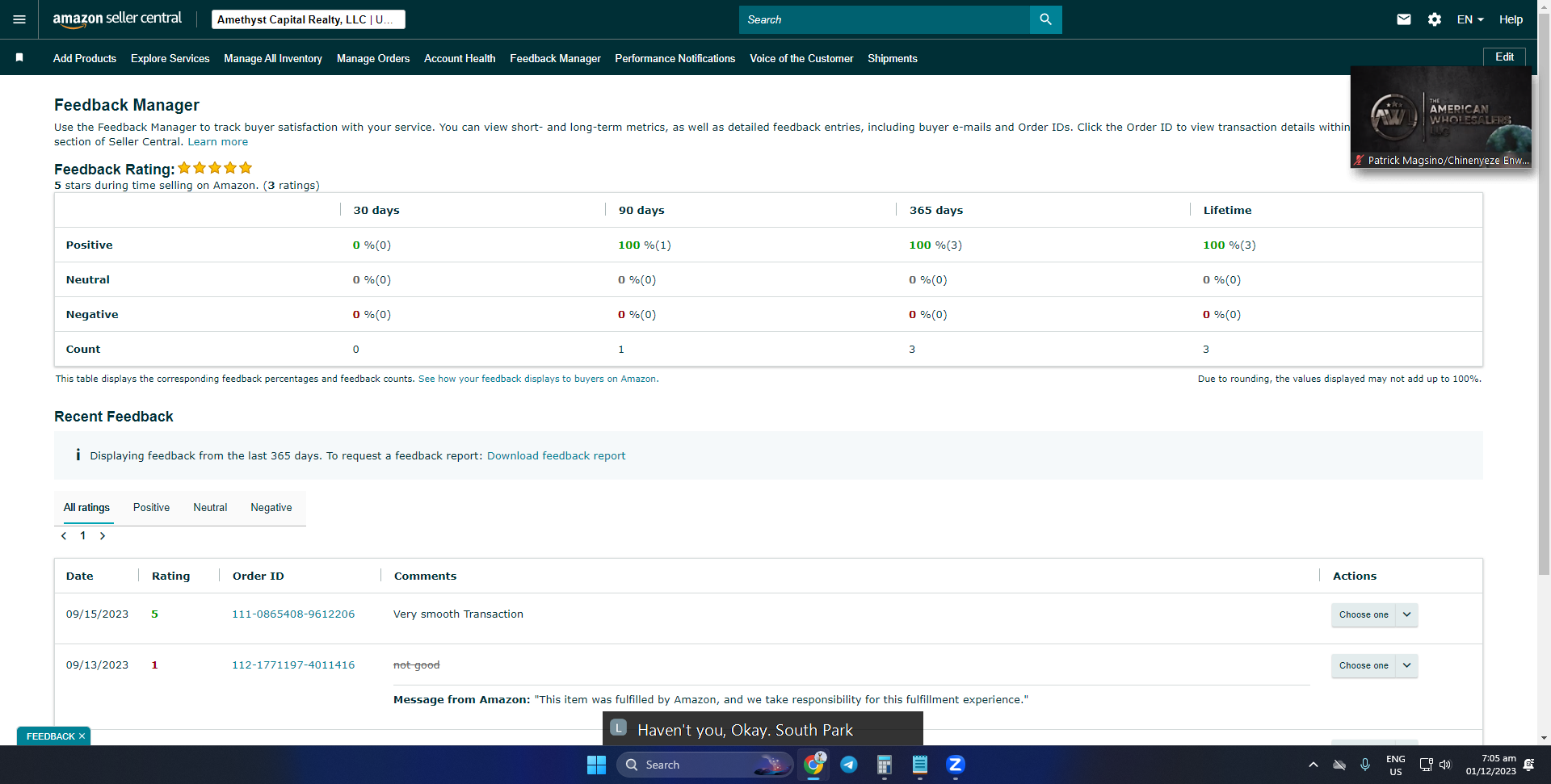Viewport: 1551px width, 784px height.
Task: Open Account Health menu item
Action: pyautogui.click(x=460, y=58)
